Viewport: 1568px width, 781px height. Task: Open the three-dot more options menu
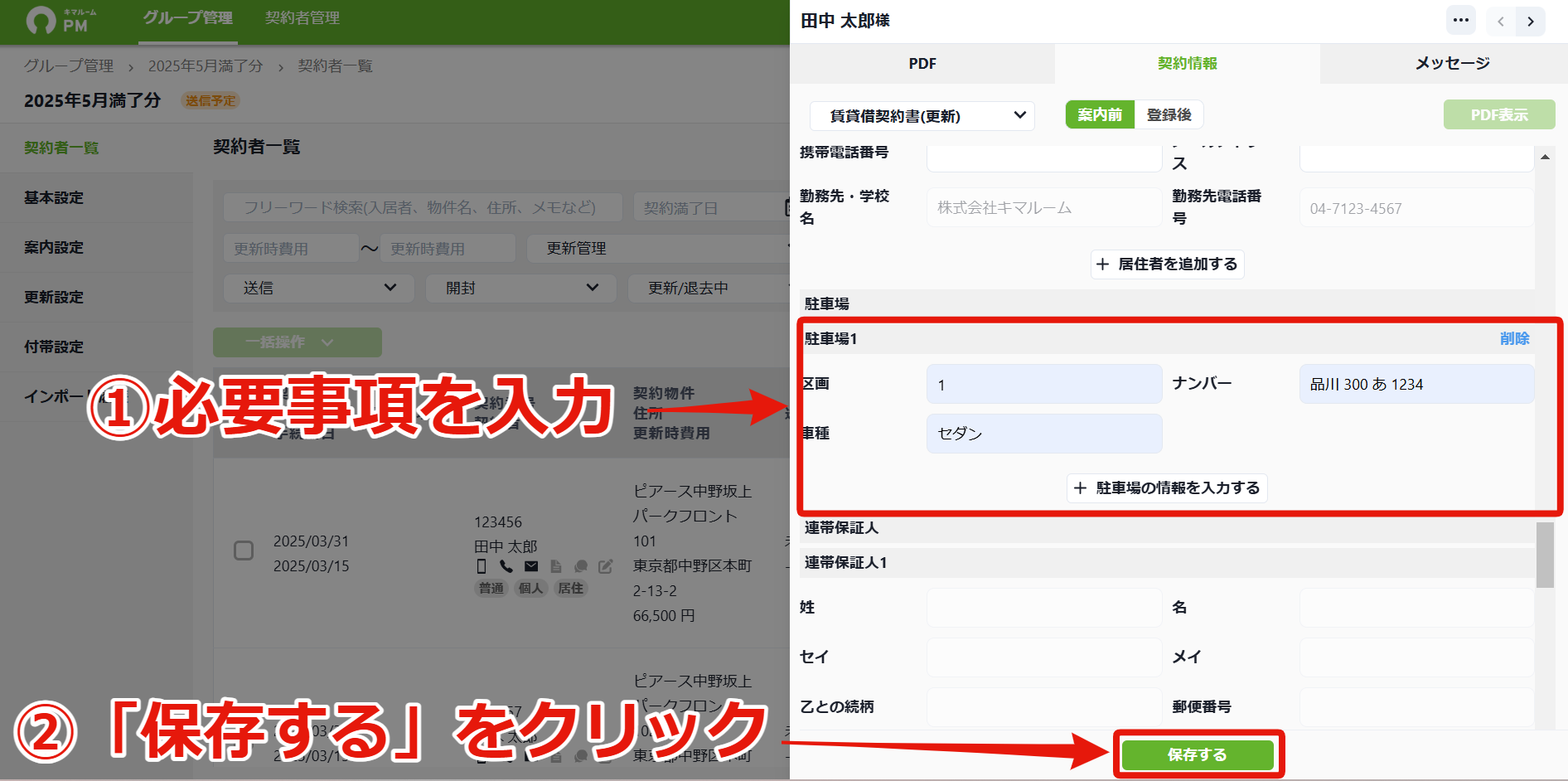click(1461, 20)
